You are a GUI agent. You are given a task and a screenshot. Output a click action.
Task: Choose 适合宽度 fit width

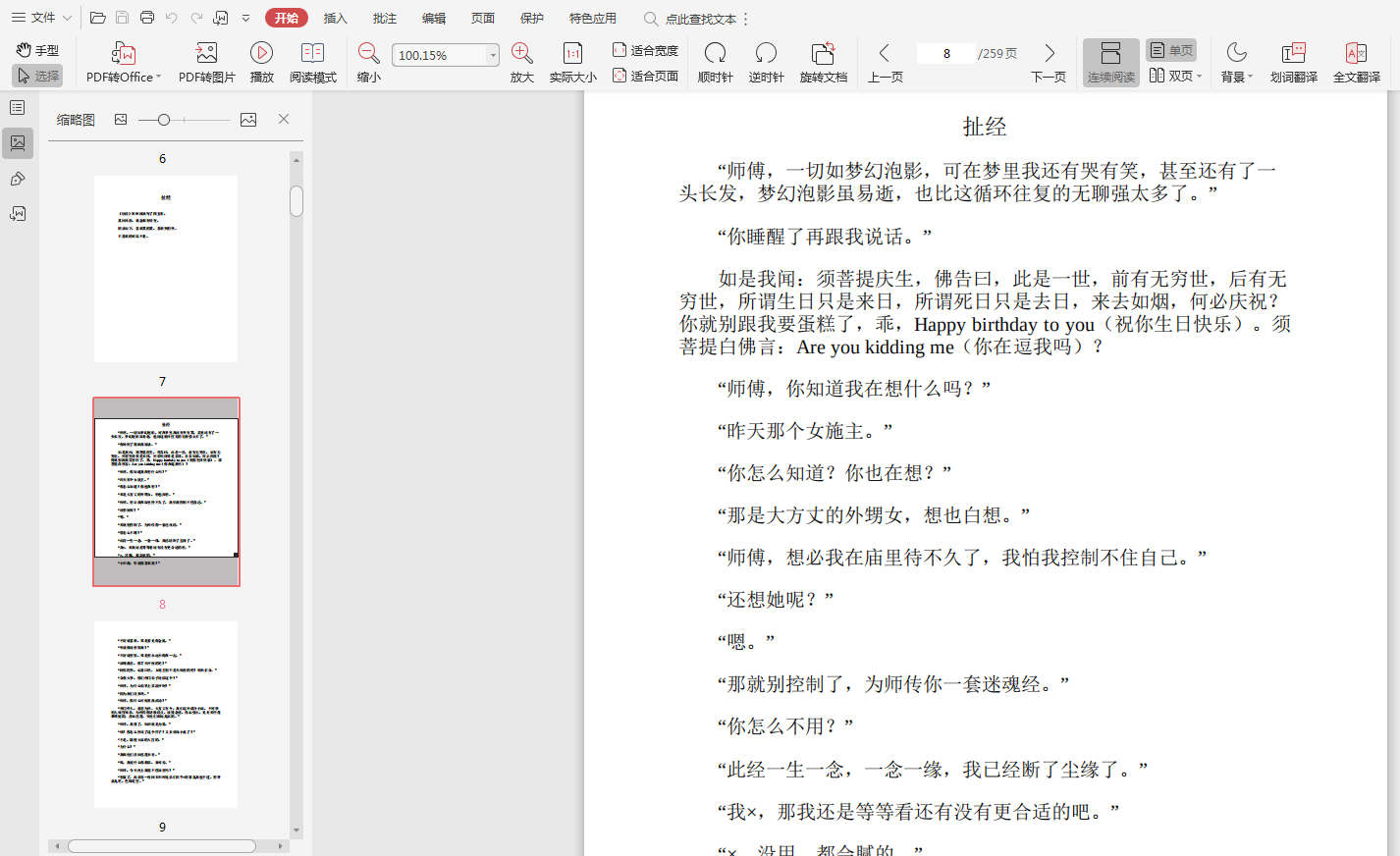(x=645, y=50)
